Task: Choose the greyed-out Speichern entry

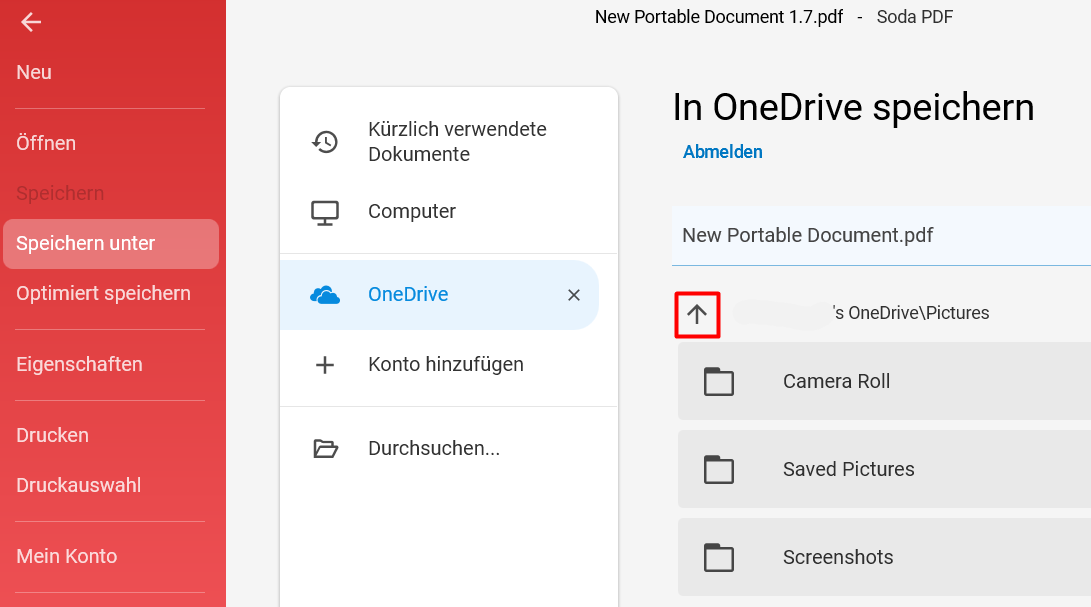Action: pos(60,194)
